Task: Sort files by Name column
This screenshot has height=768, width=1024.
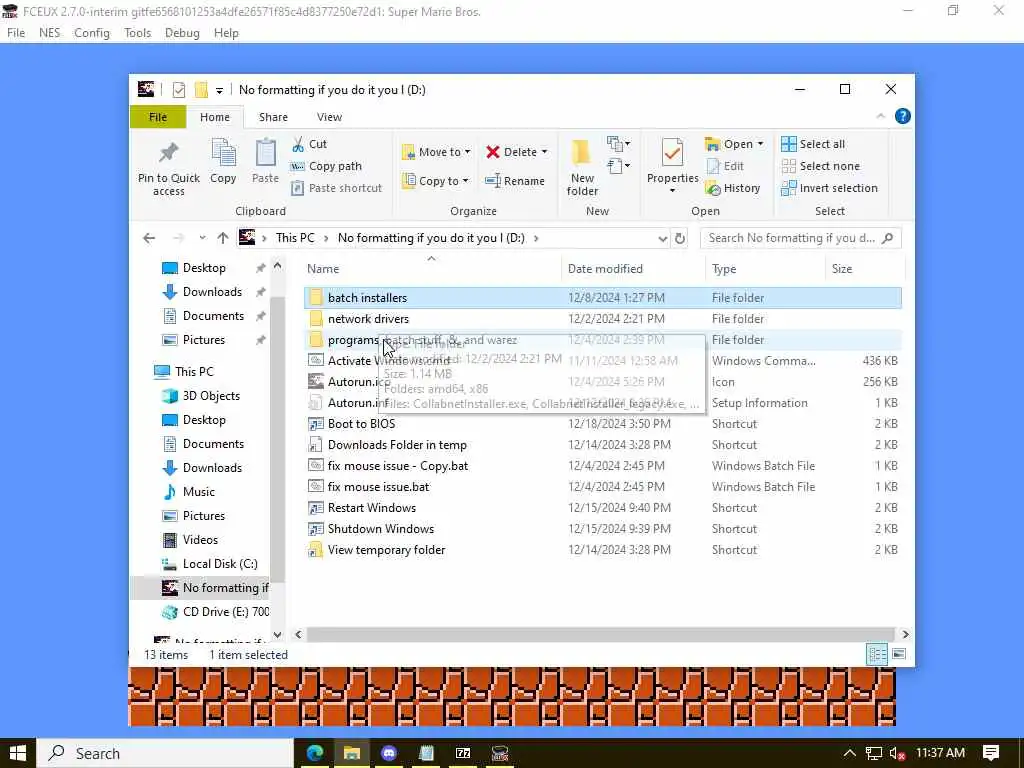Action: (432, 268)
